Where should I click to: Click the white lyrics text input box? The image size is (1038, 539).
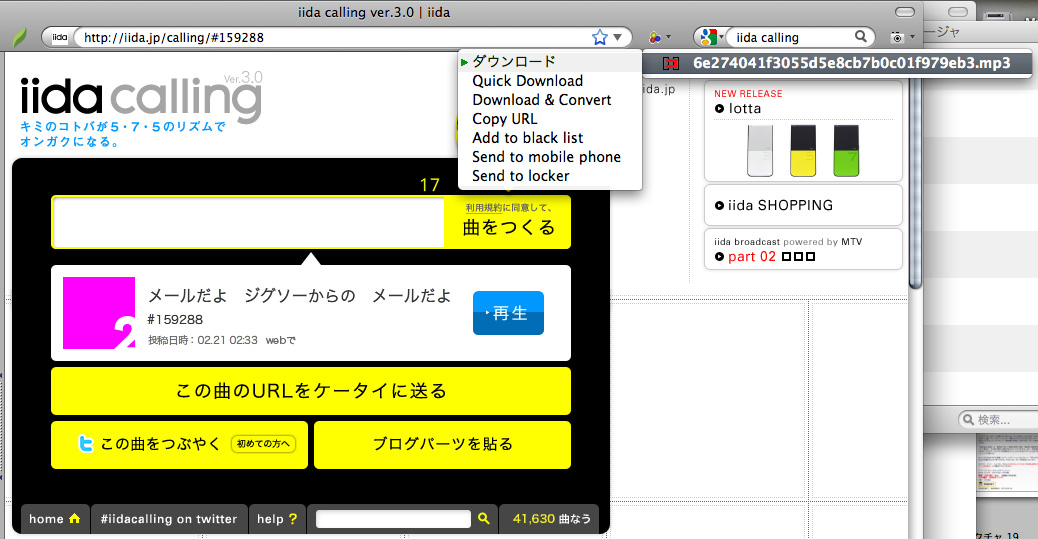(x=248, y=222)
